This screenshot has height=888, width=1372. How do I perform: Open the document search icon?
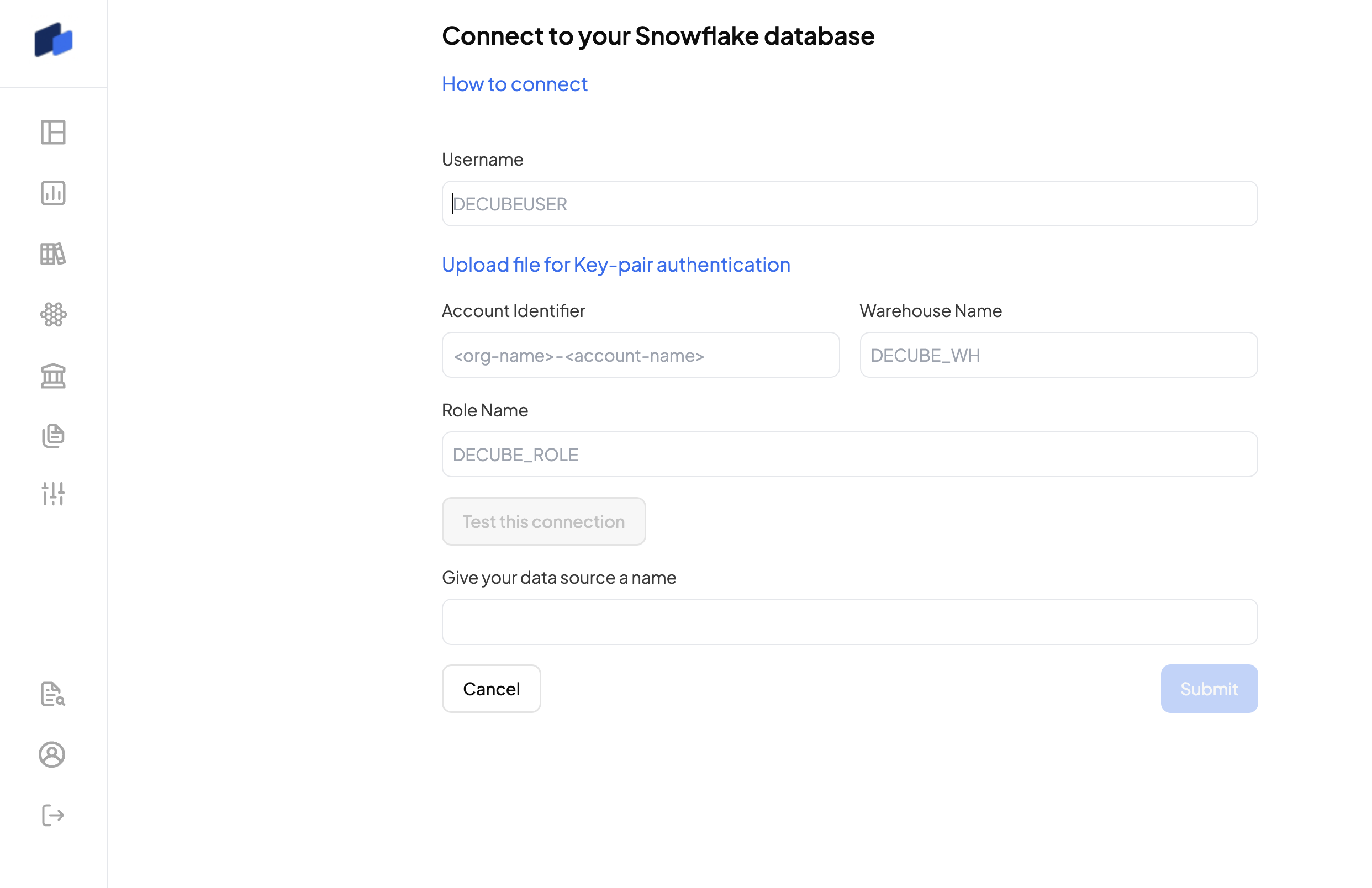point(53,694)
